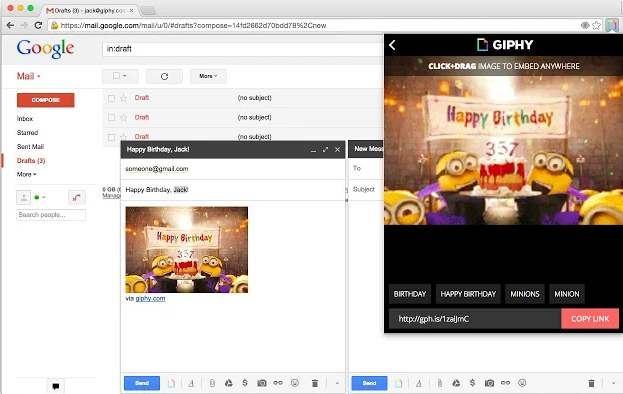The width and height of the screenshot is (623, 394).
Task: Attach files in the New Message window
Action: click(439, 383)
